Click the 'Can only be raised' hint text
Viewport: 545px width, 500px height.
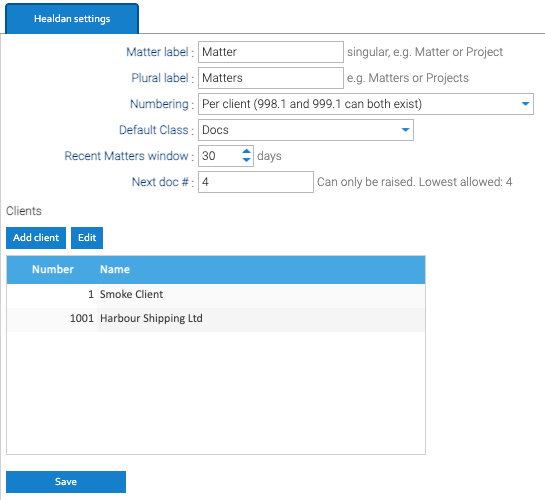[x=414, y=182]
